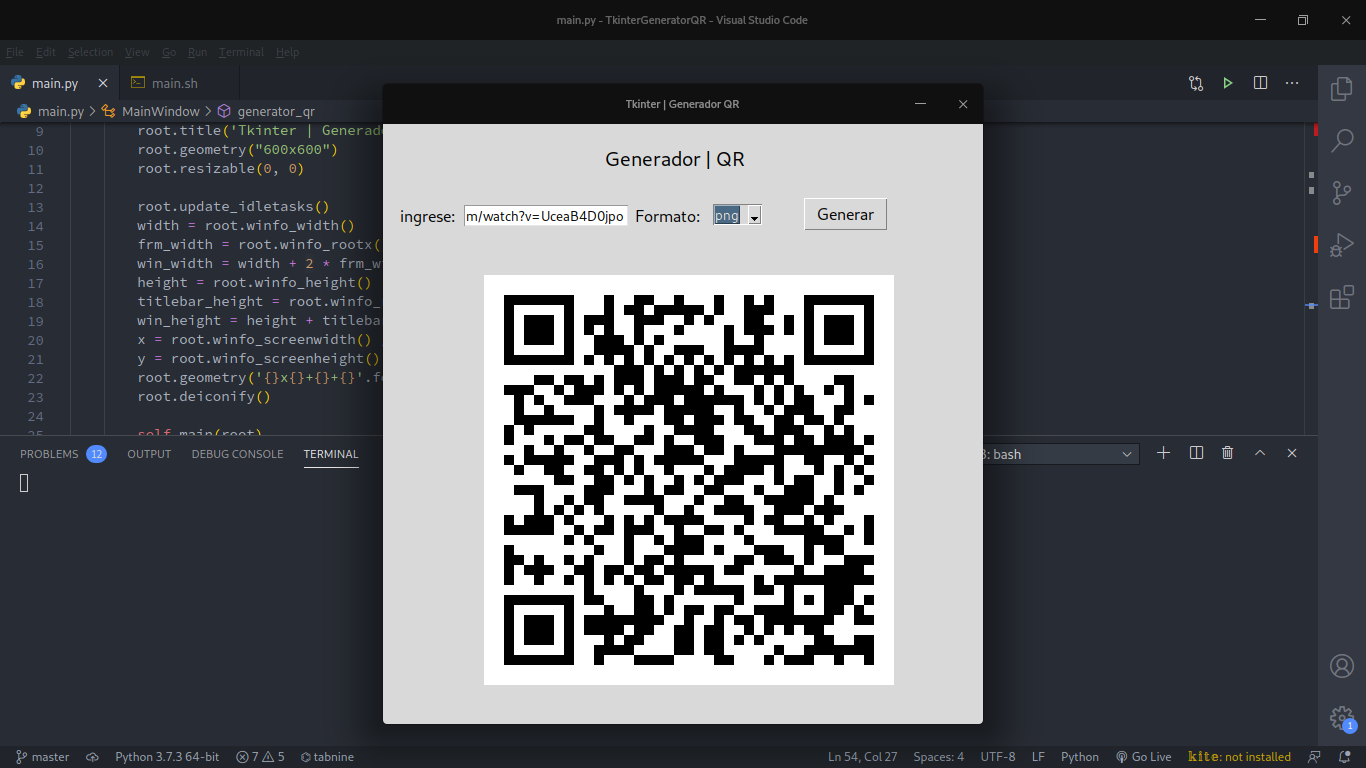Open the Explorer view in activity bar
Image resolution: width=1366 pixels, height=768 pixels.
click(x=1341, y=90)
